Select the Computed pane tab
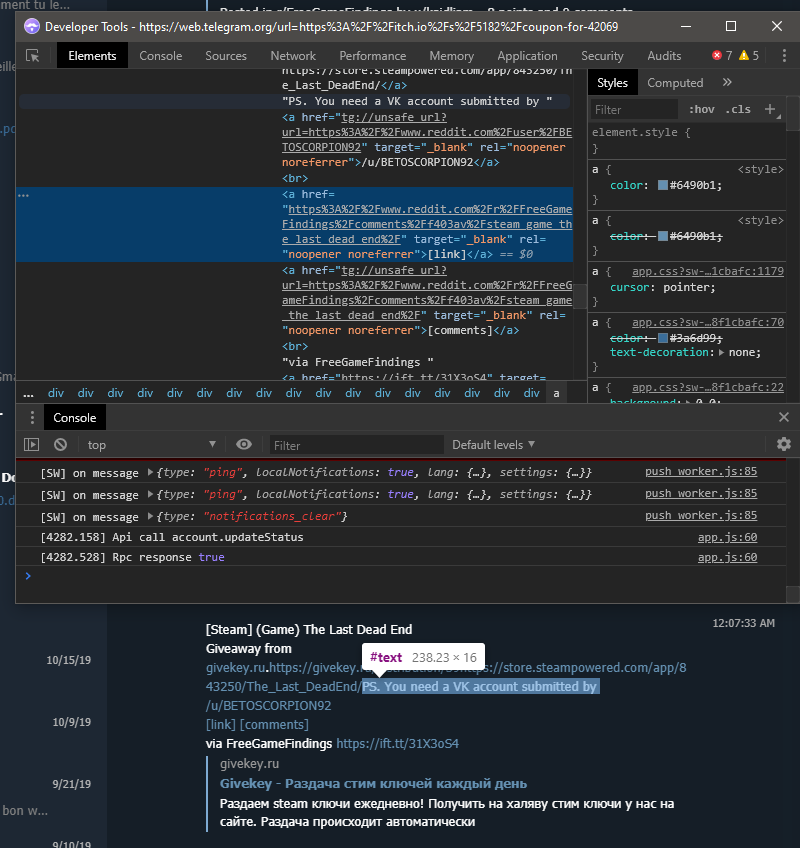 pos(675,83)
